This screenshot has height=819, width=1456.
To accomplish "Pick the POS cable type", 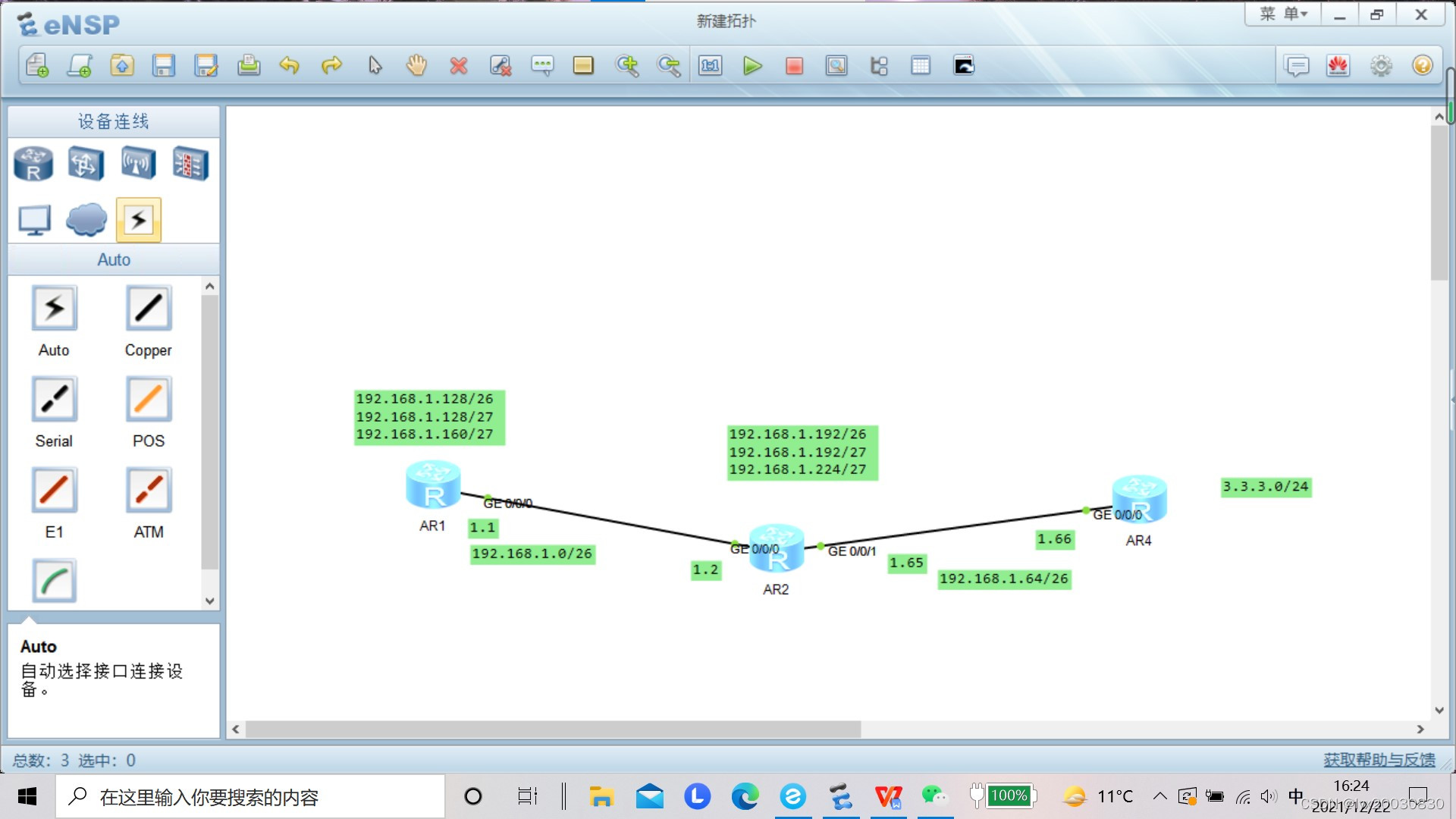I will click(x=149, y=400).
